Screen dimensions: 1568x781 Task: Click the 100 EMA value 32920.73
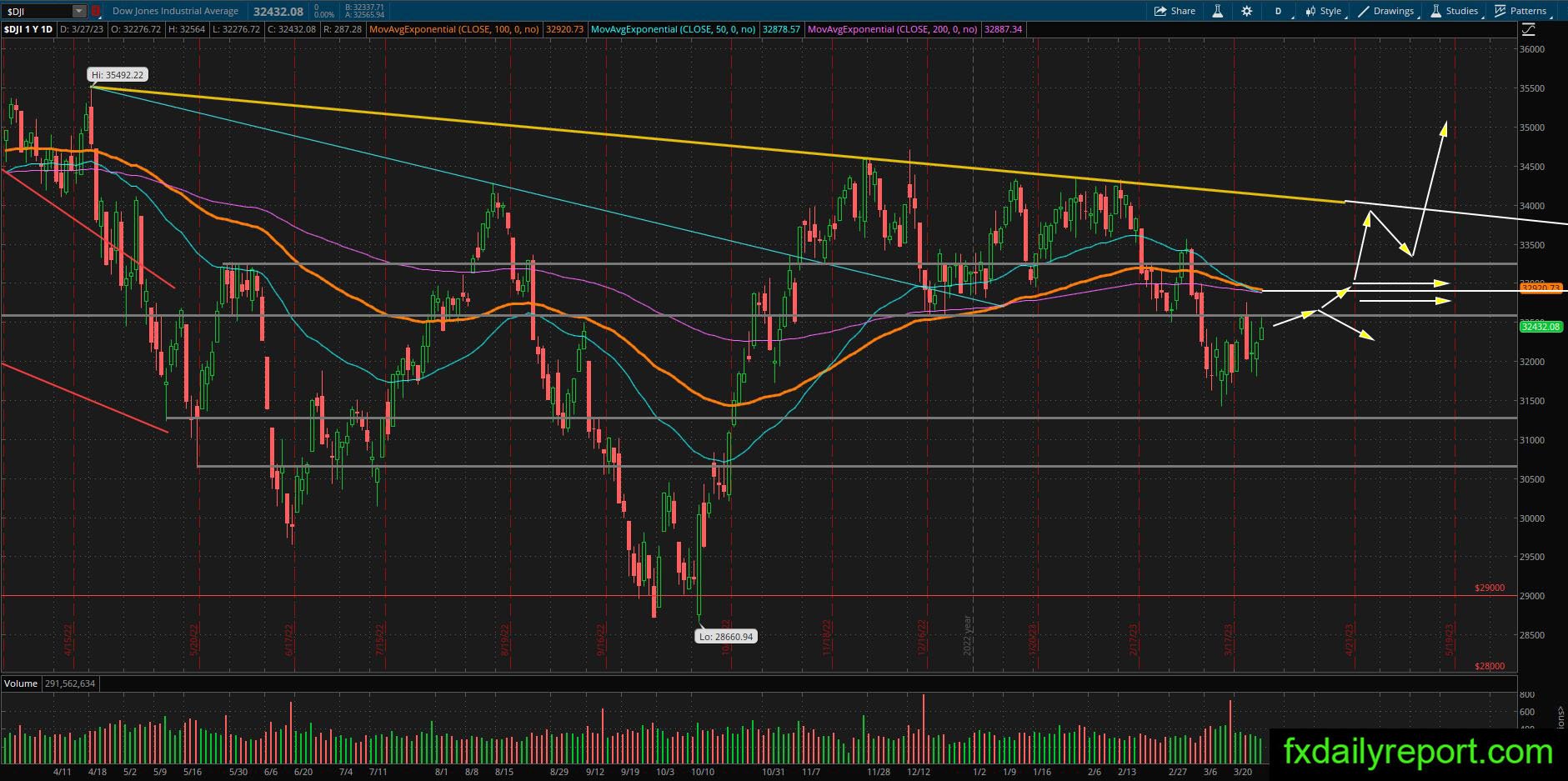(564, 29)
